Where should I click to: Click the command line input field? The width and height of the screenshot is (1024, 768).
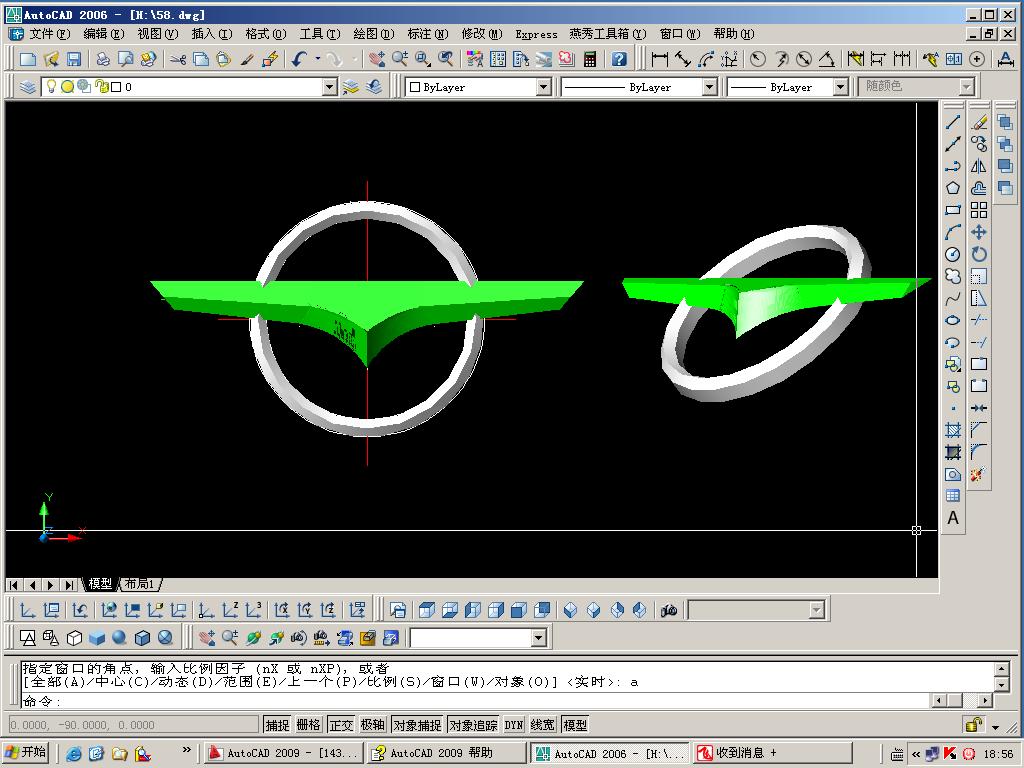474,701
